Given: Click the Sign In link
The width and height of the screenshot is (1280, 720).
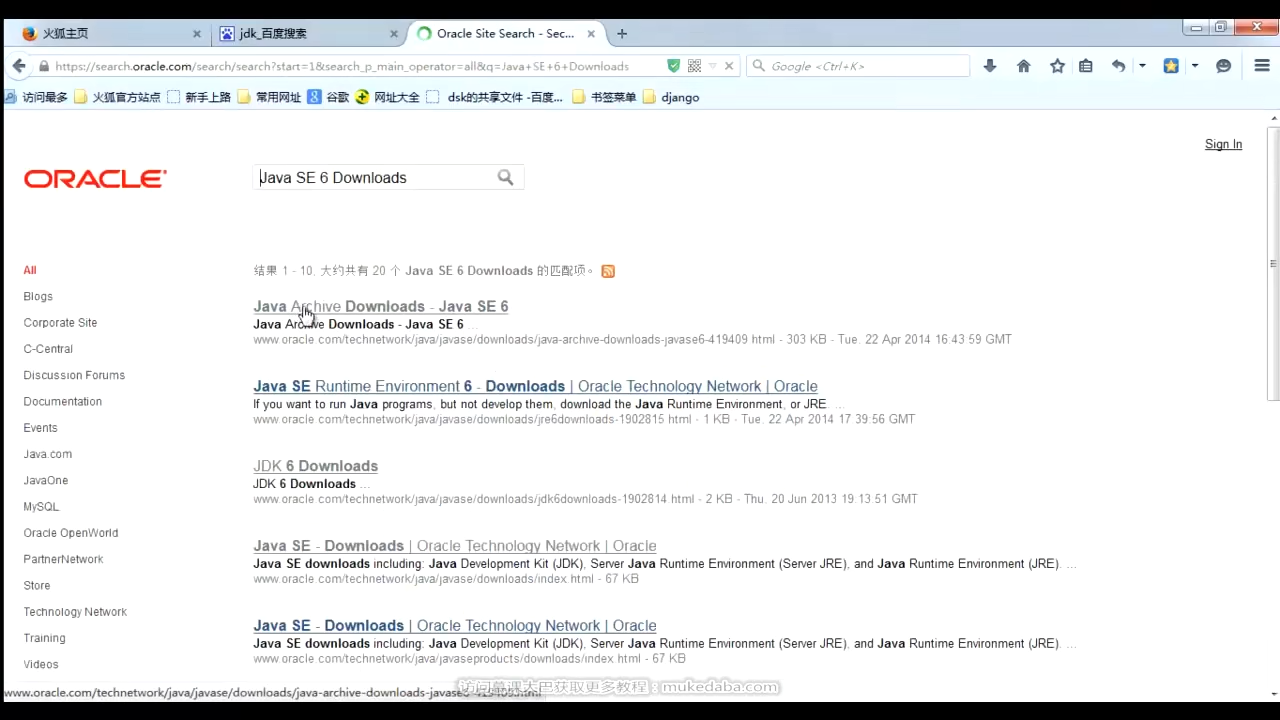Looking at the screenshot, I should click(1223, 144).
